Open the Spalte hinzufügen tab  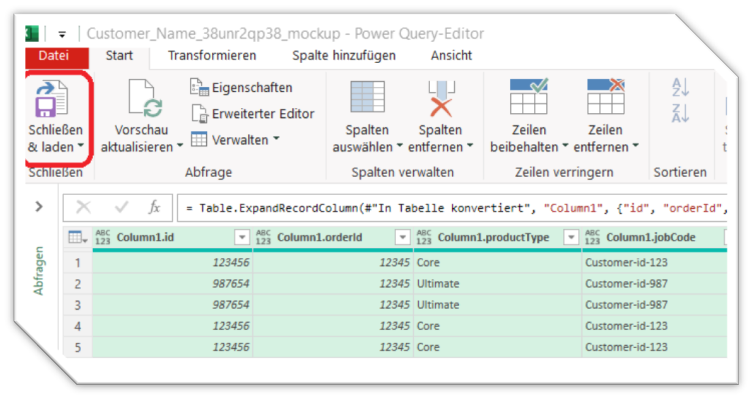click(344, 56)
